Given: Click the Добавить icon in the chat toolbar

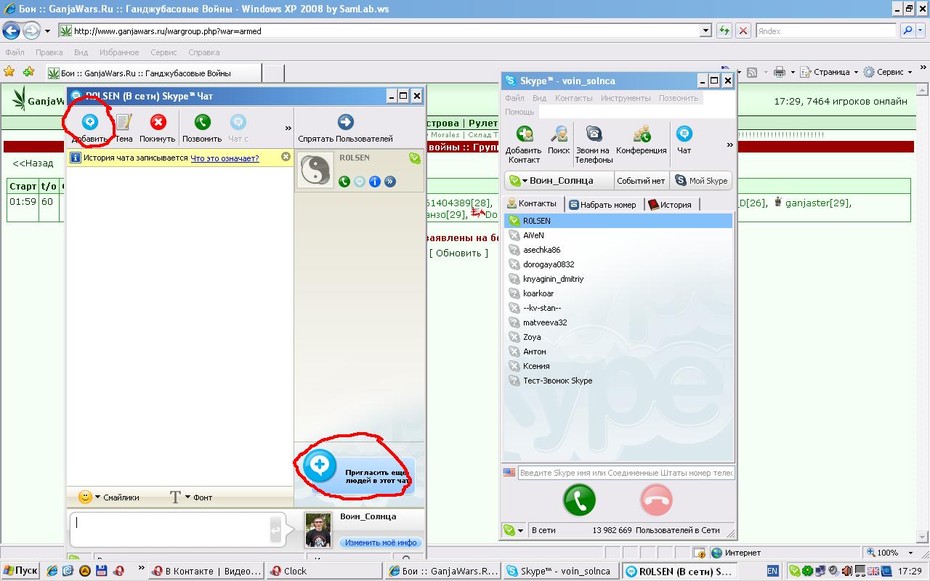Looking at the screenshot, I should (x=90, y=122).
